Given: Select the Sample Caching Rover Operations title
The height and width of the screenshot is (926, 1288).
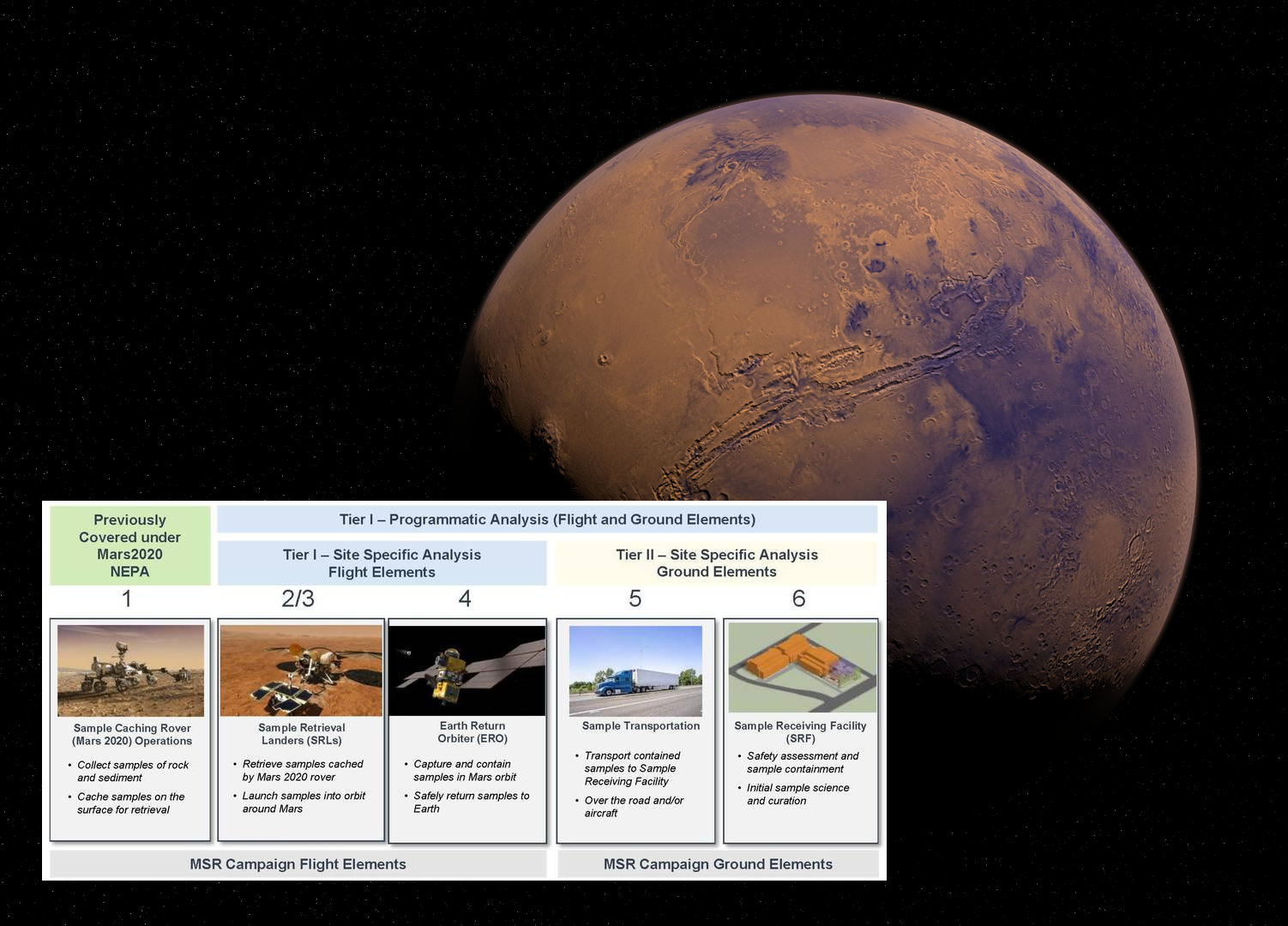Looking at the screenshot, I should (132, 735).
